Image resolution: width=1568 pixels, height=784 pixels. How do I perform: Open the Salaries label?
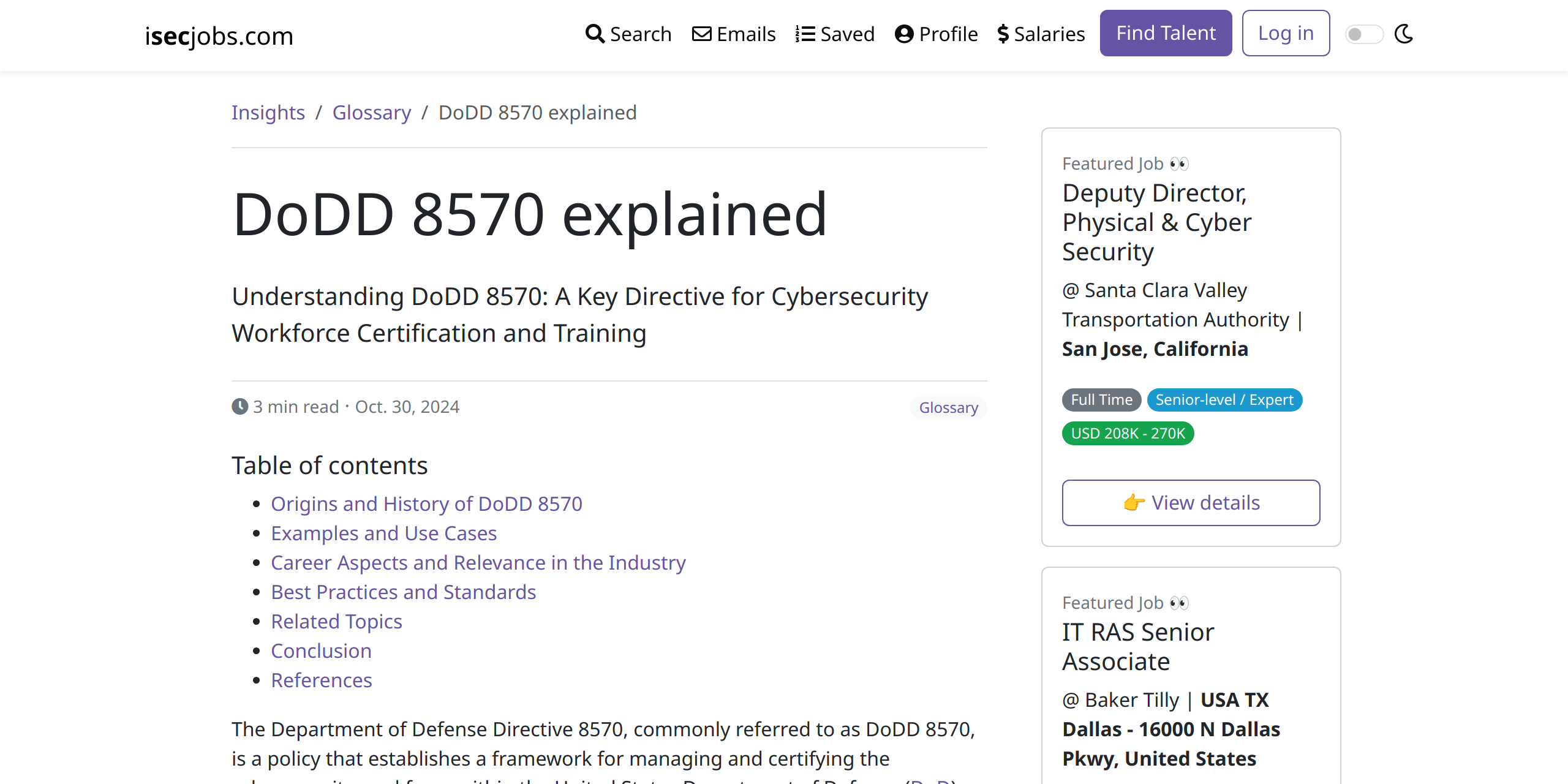coord(1049,34)
